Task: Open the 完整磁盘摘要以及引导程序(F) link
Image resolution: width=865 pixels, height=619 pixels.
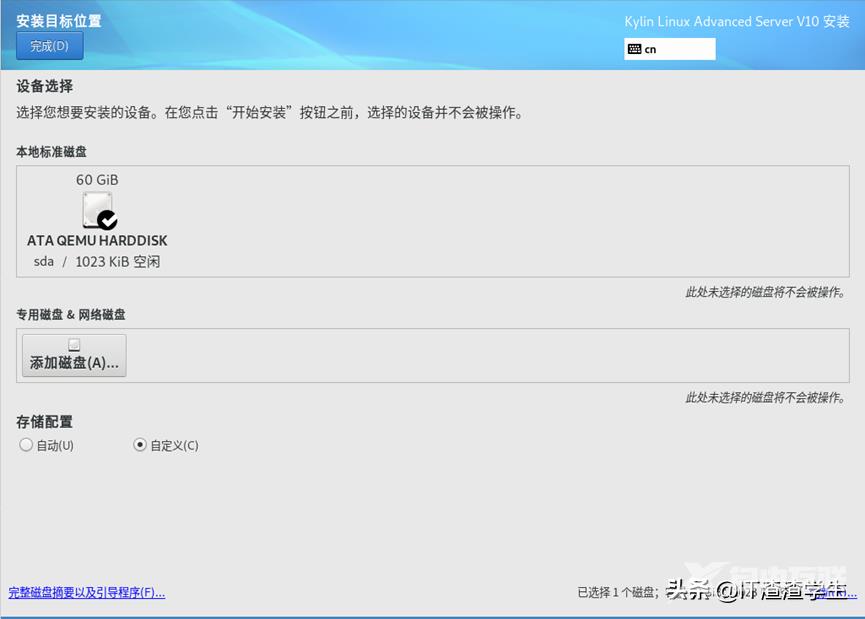Action: pos(86,592)
